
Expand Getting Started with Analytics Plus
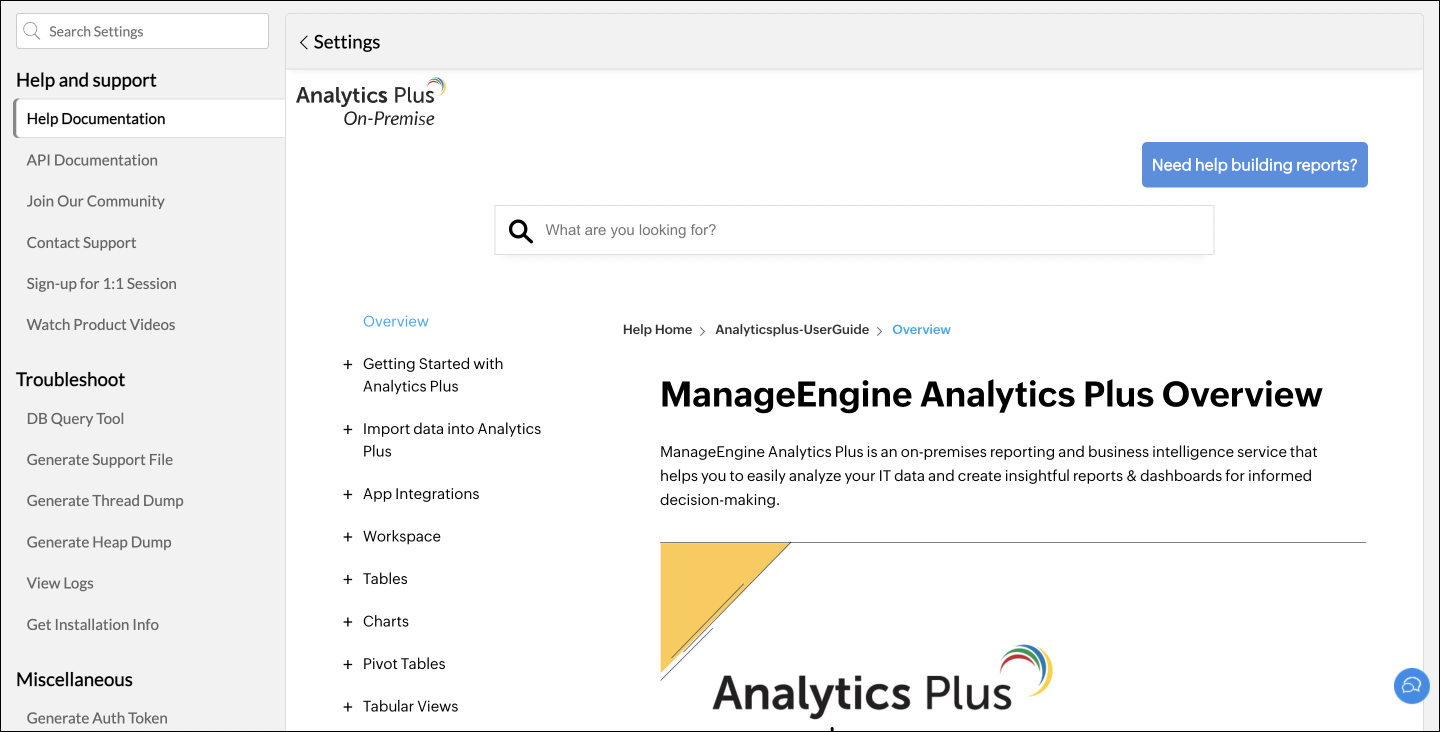pos(348,365)
